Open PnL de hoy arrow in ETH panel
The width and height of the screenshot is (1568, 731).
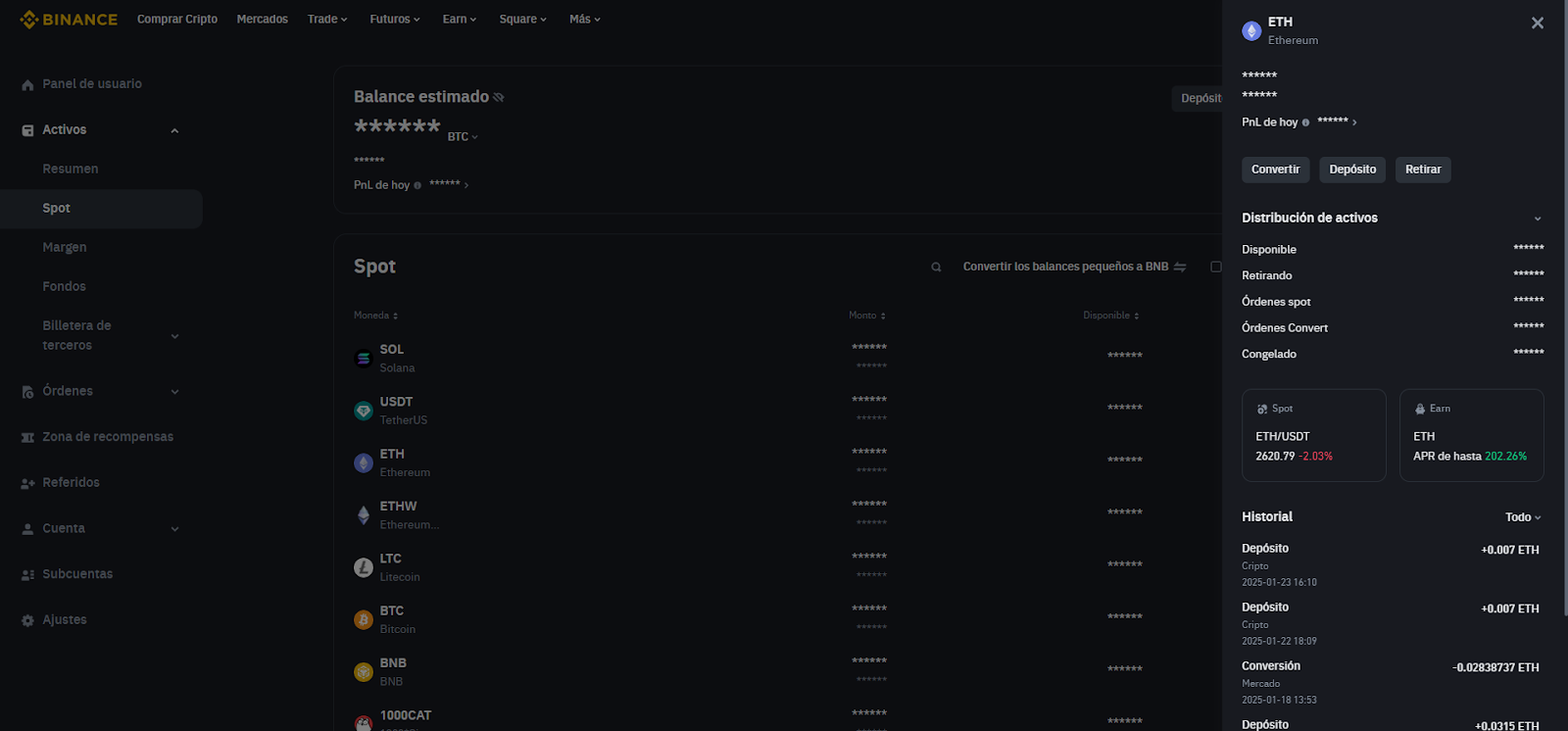coord(1354,122)
